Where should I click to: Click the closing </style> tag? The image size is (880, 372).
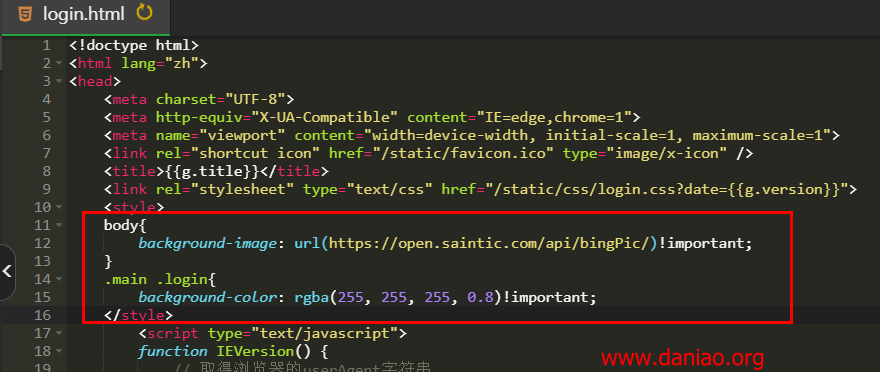139,315
